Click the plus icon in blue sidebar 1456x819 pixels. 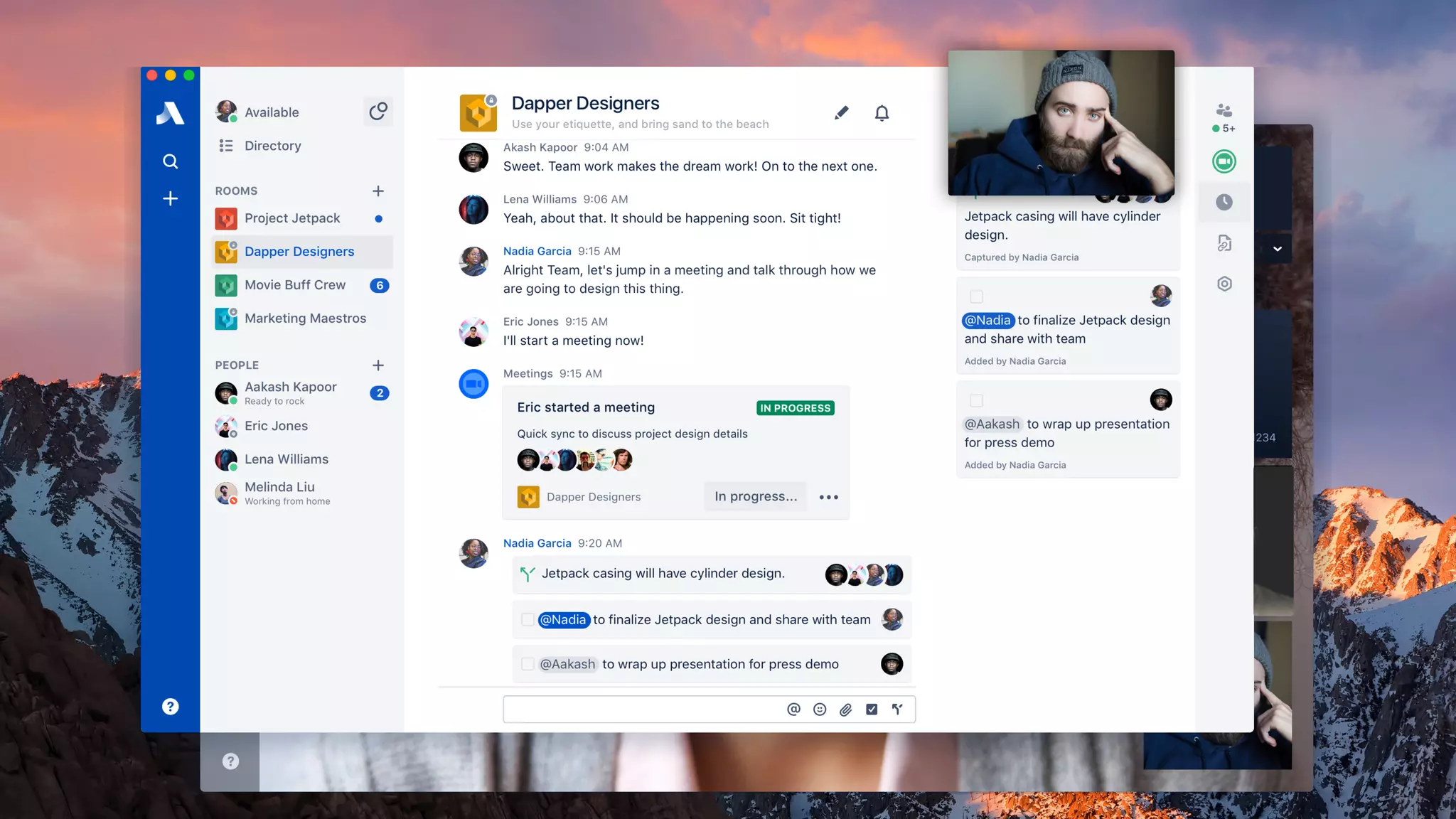[170, 198]
